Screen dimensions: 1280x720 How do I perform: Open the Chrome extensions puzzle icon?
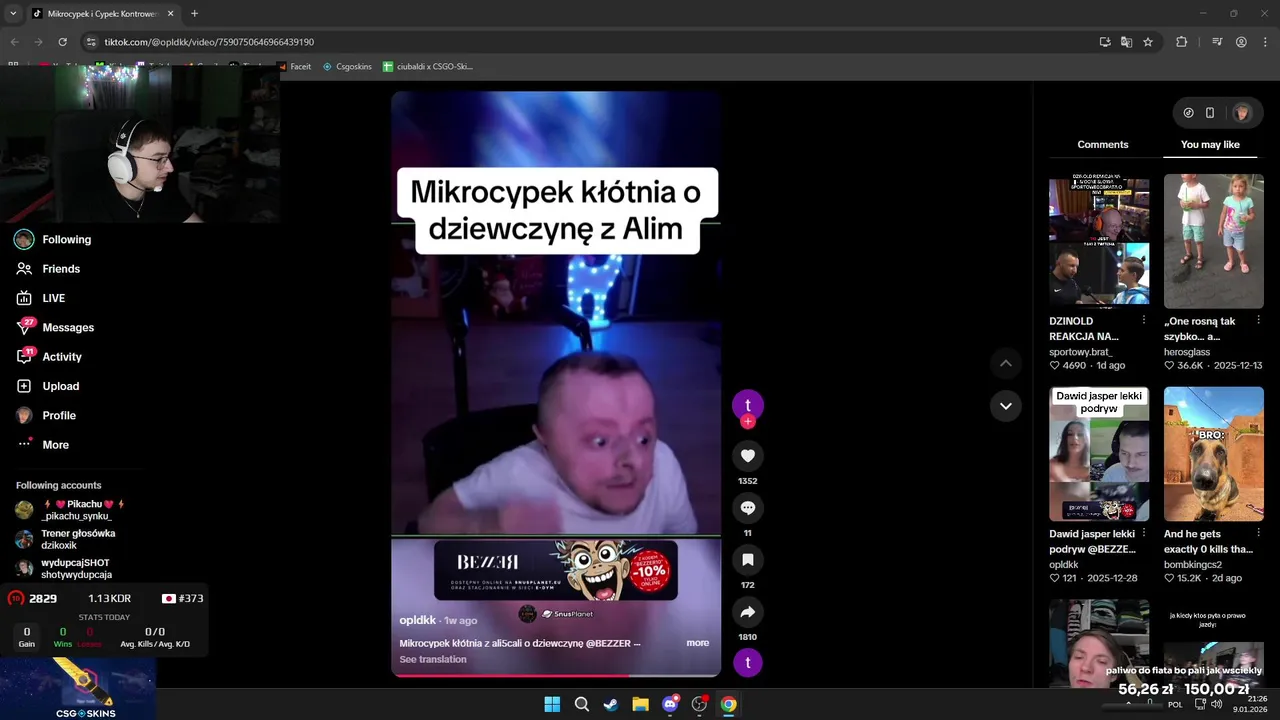click(1182, 42)
